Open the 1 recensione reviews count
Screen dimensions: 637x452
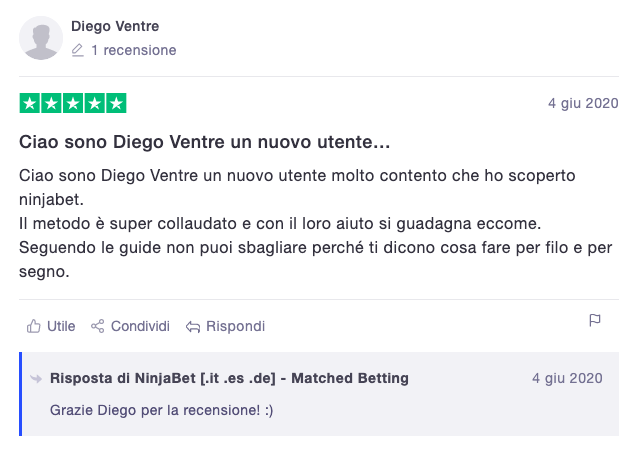[x=134, y=50]
